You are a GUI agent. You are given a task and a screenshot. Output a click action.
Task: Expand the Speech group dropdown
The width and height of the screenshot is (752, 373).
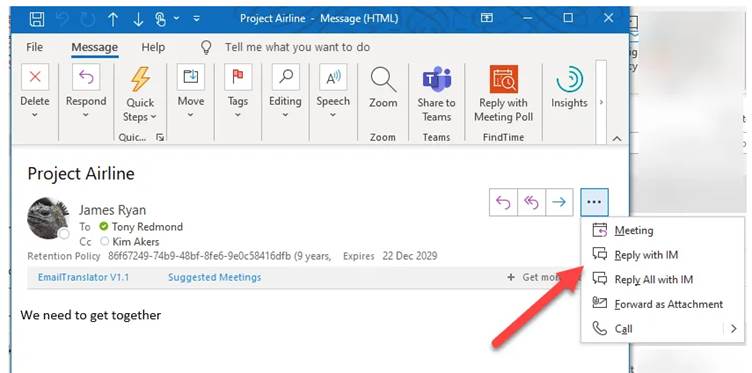click(332, 115)
